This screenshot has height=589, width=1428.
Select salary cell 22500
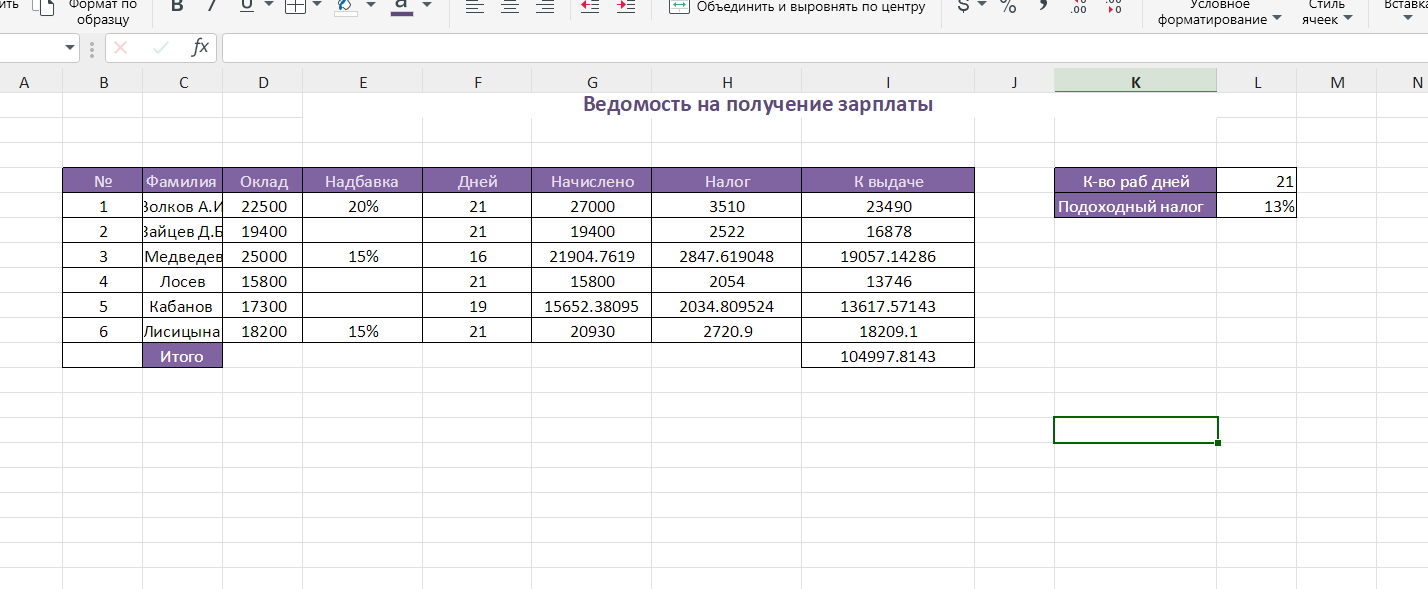click(263, 206)
